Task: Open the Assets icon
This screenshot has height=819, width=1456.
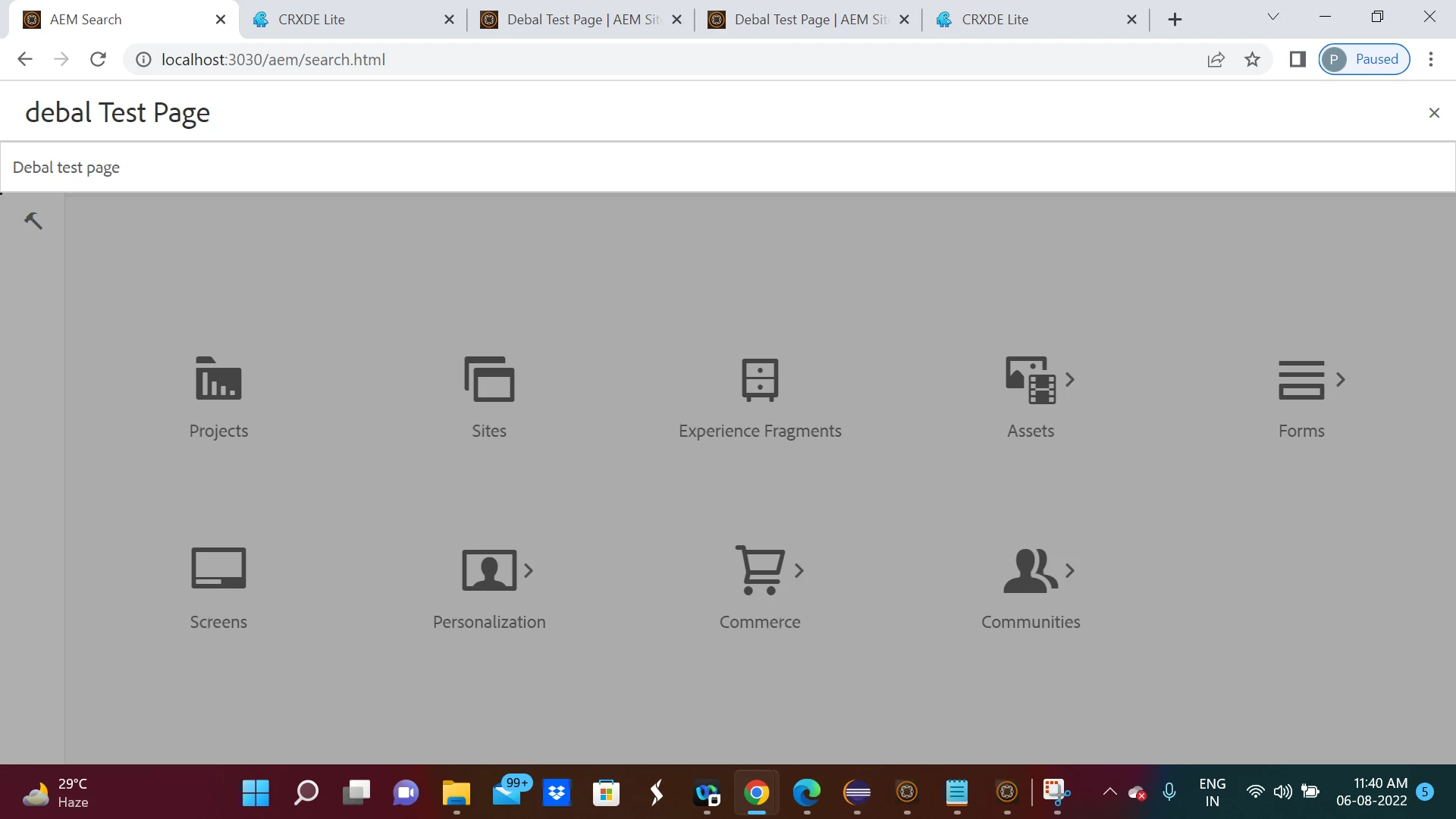Action: 1030,379
